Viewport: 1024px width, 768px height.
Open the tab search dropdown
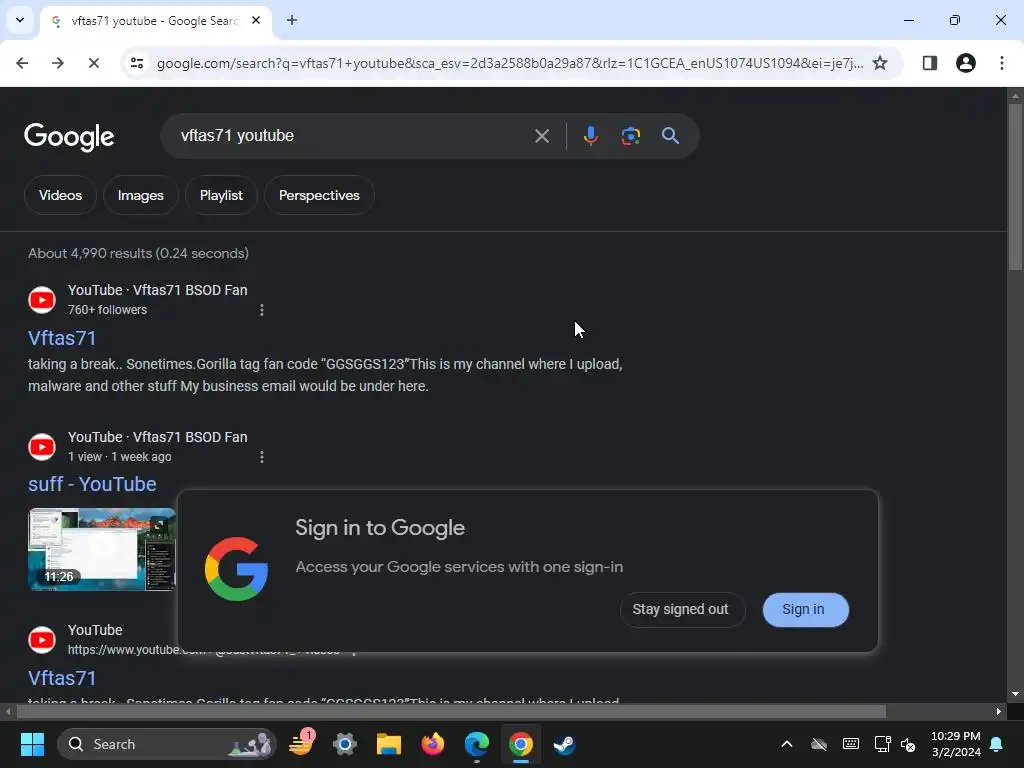tap(20, 20)
